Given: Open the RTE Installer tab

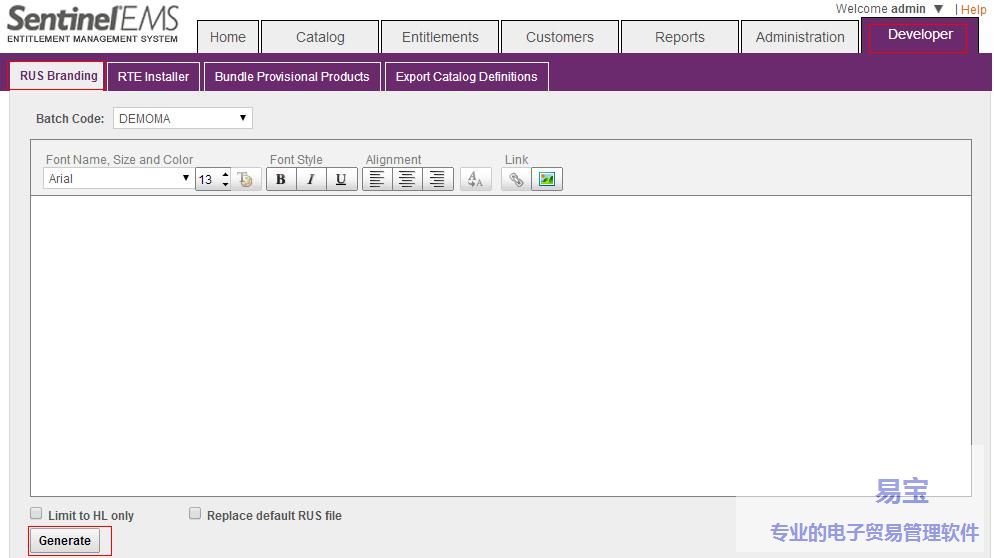Looking at the screenshot, I should (153, 76).
